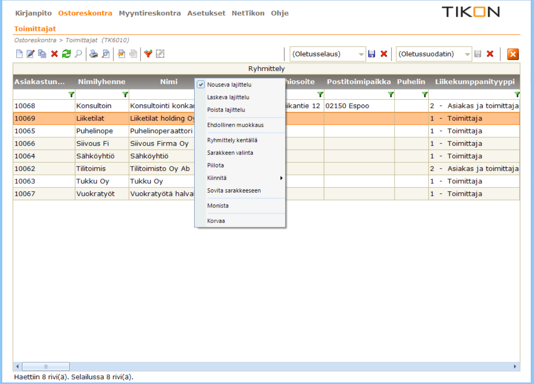Screen dimensions: 534x384
Task: Click the print preview icon
Action: click(106, 54)
